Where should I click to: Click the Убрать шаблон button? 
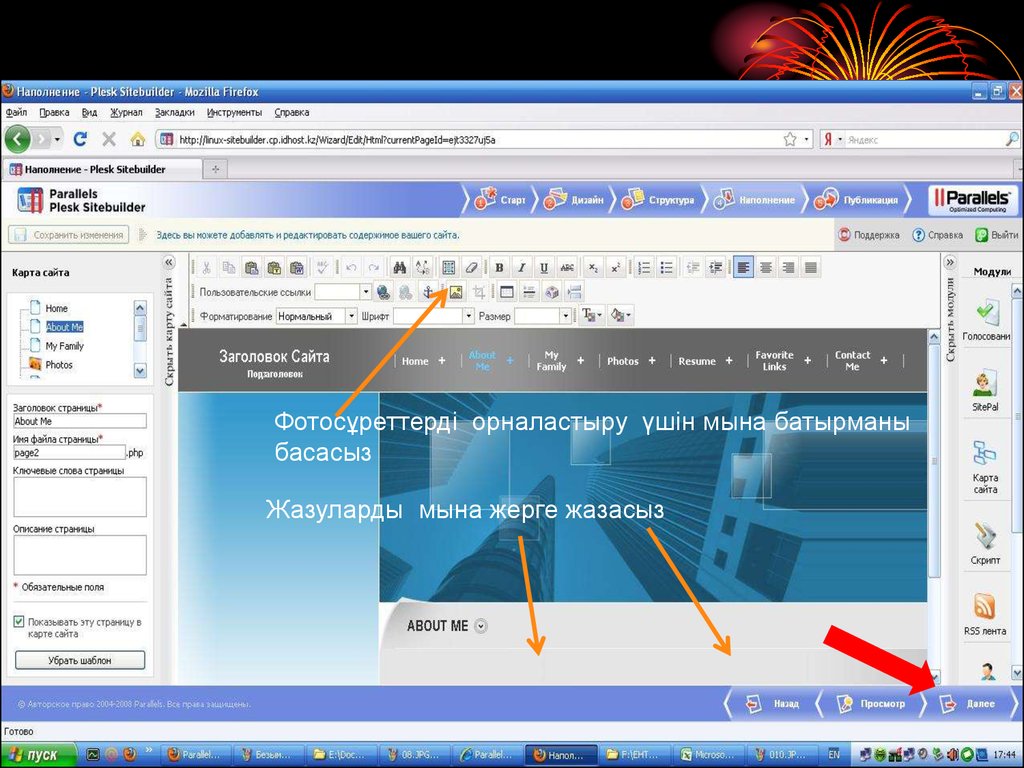point(80,660)
